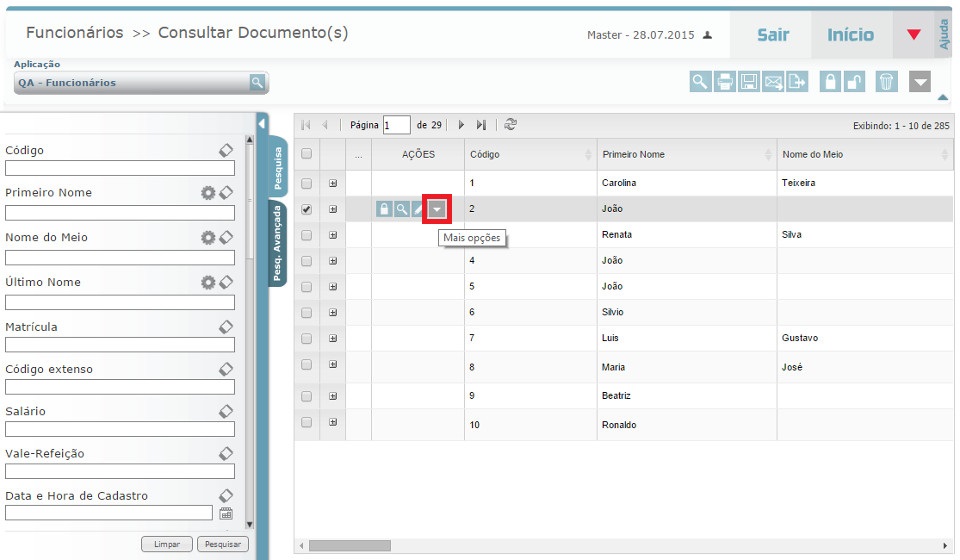Expand the Carolina row with the plus icon
Viewport: 960px width, 560px height.
(333, 183)
